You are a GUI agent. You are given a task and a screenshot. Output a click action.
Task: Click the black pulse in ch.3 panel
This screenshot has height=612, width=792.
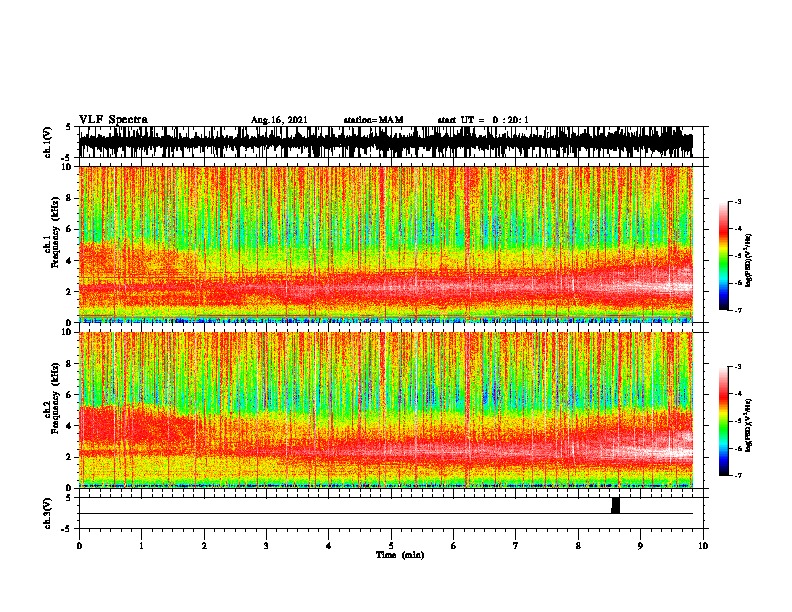(x=615, y=505)
